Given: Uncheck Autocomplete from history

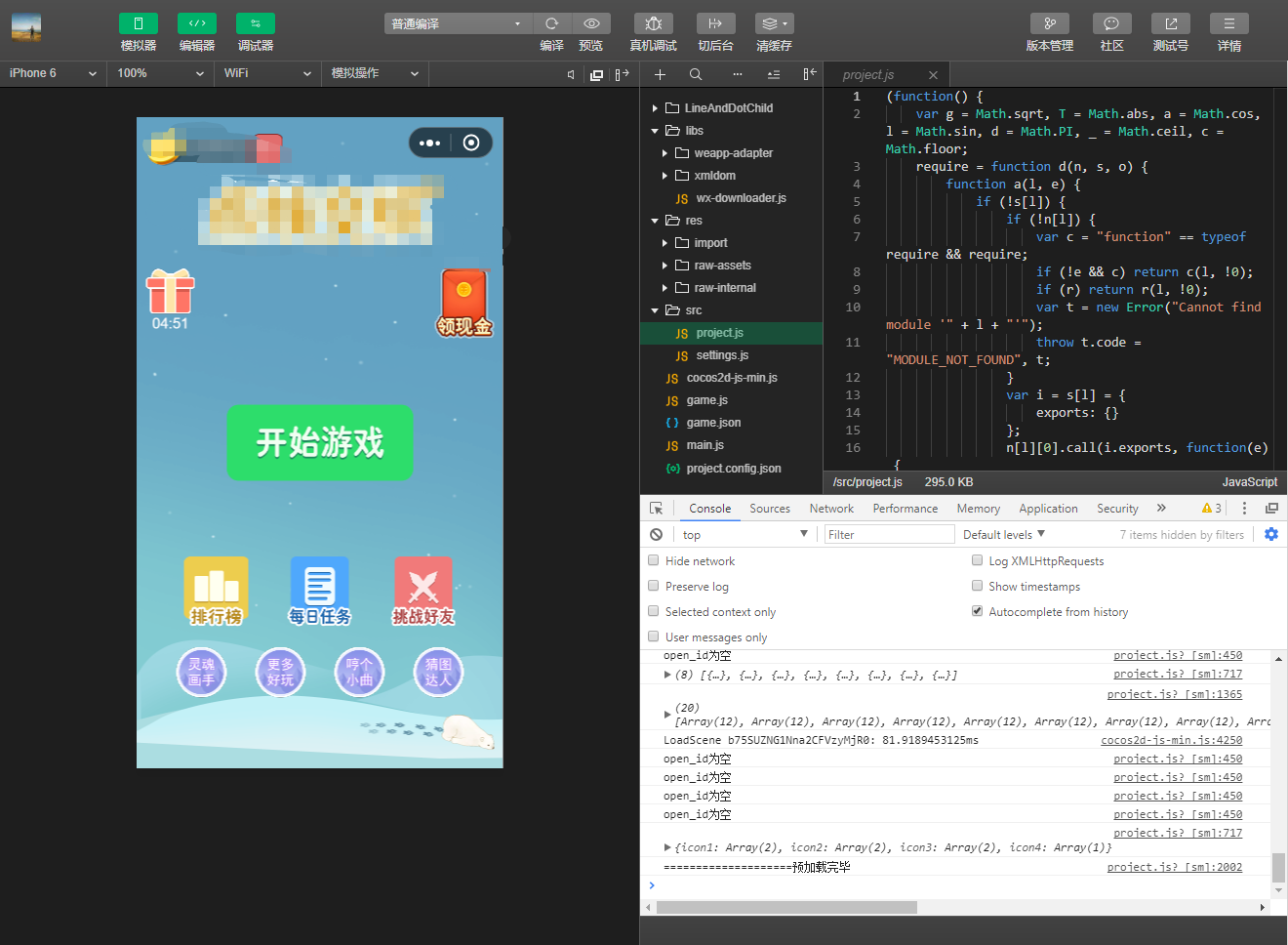Looking at the screenshot, I should coord(977,611).
